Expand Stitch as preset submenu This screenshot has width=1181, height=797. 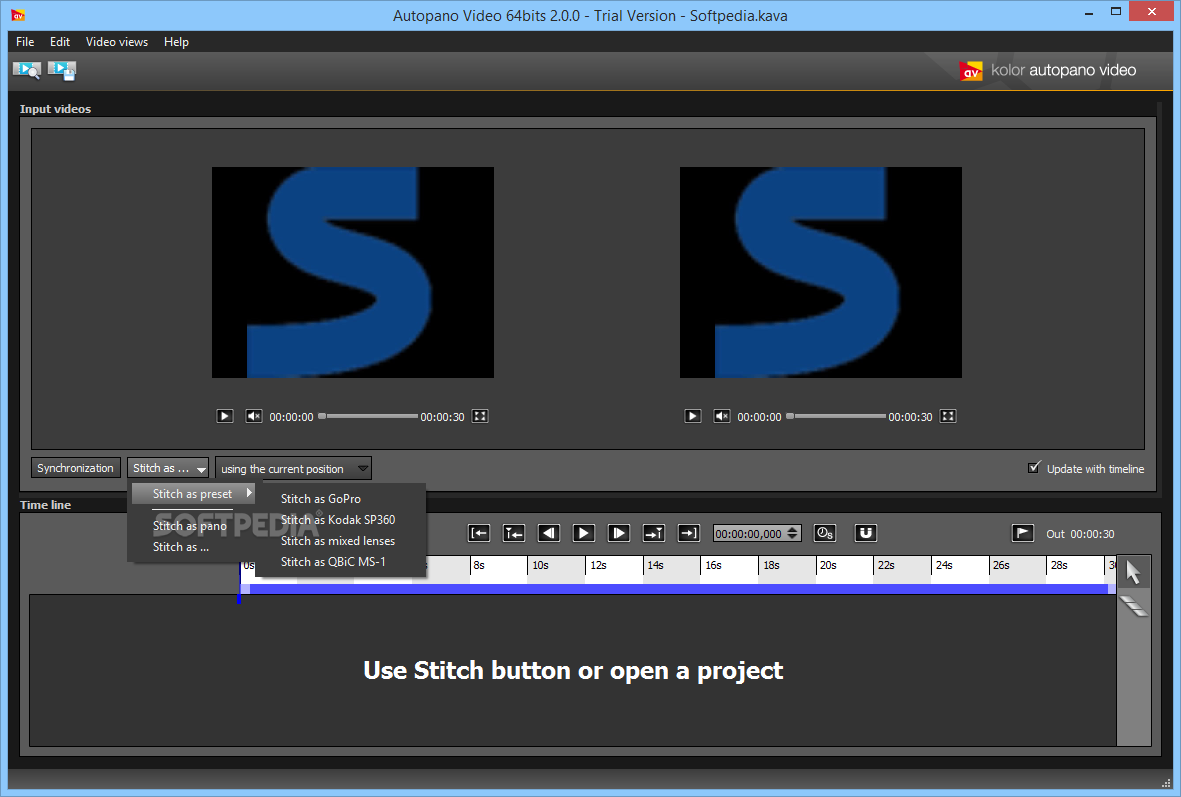click(194, 493)
